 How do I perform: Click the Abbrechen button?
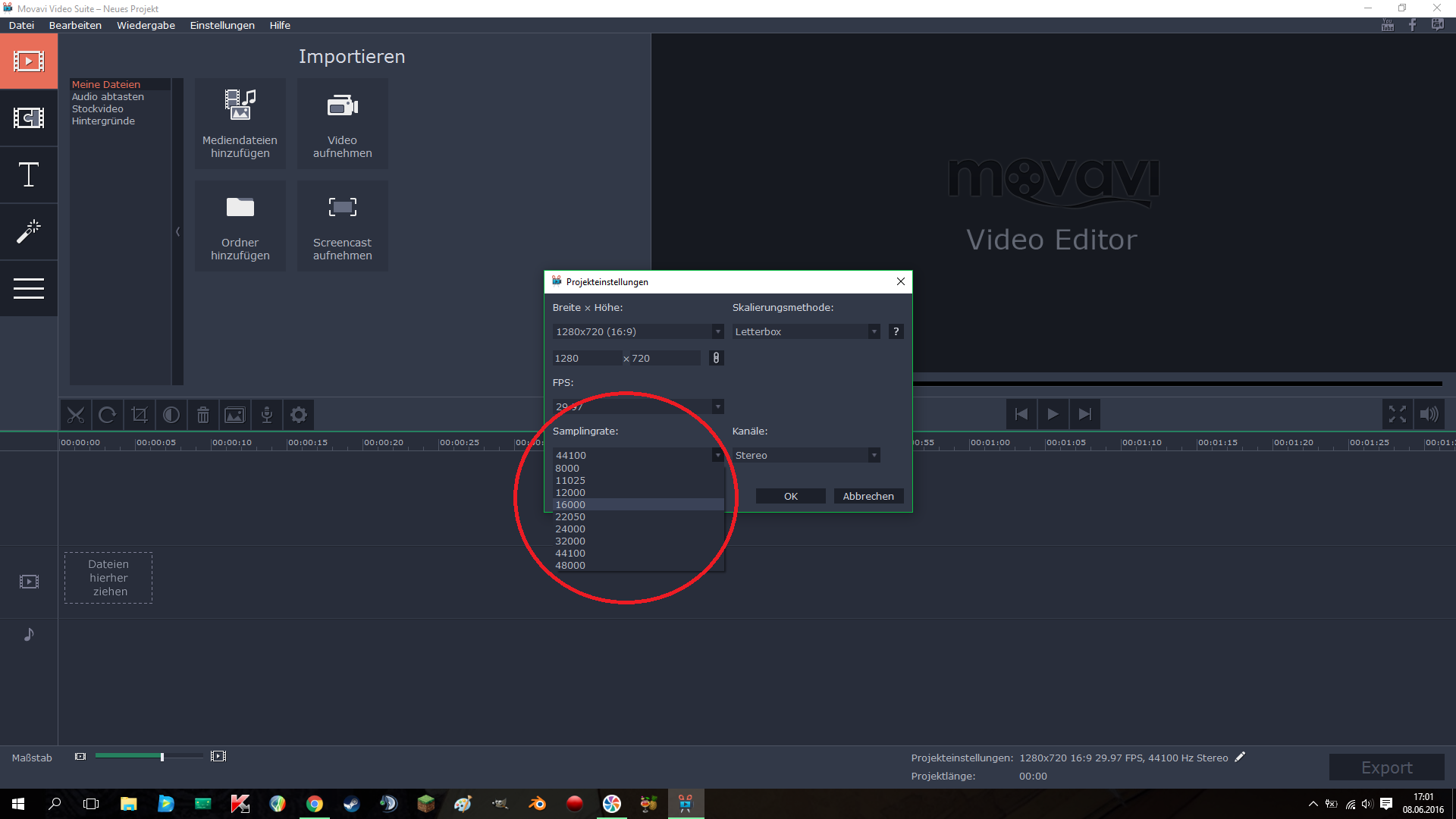point(868,496)
